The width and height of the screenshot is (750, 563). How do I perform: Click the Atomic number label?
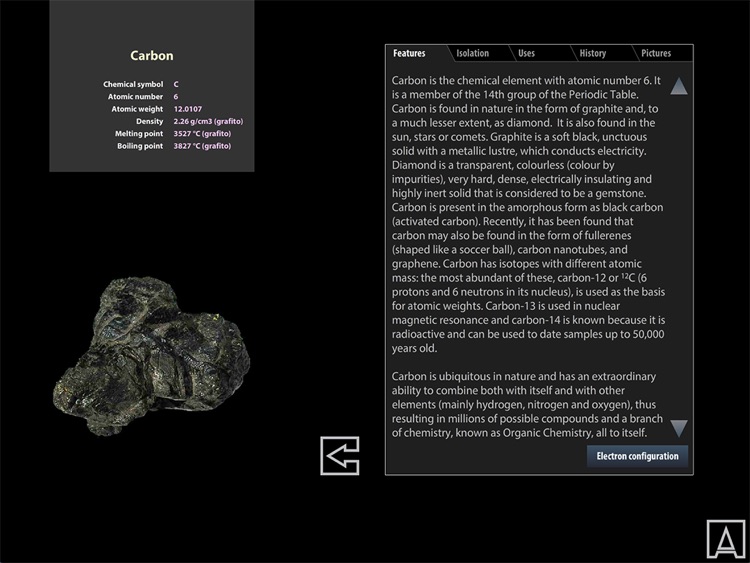tap(135, 97)
